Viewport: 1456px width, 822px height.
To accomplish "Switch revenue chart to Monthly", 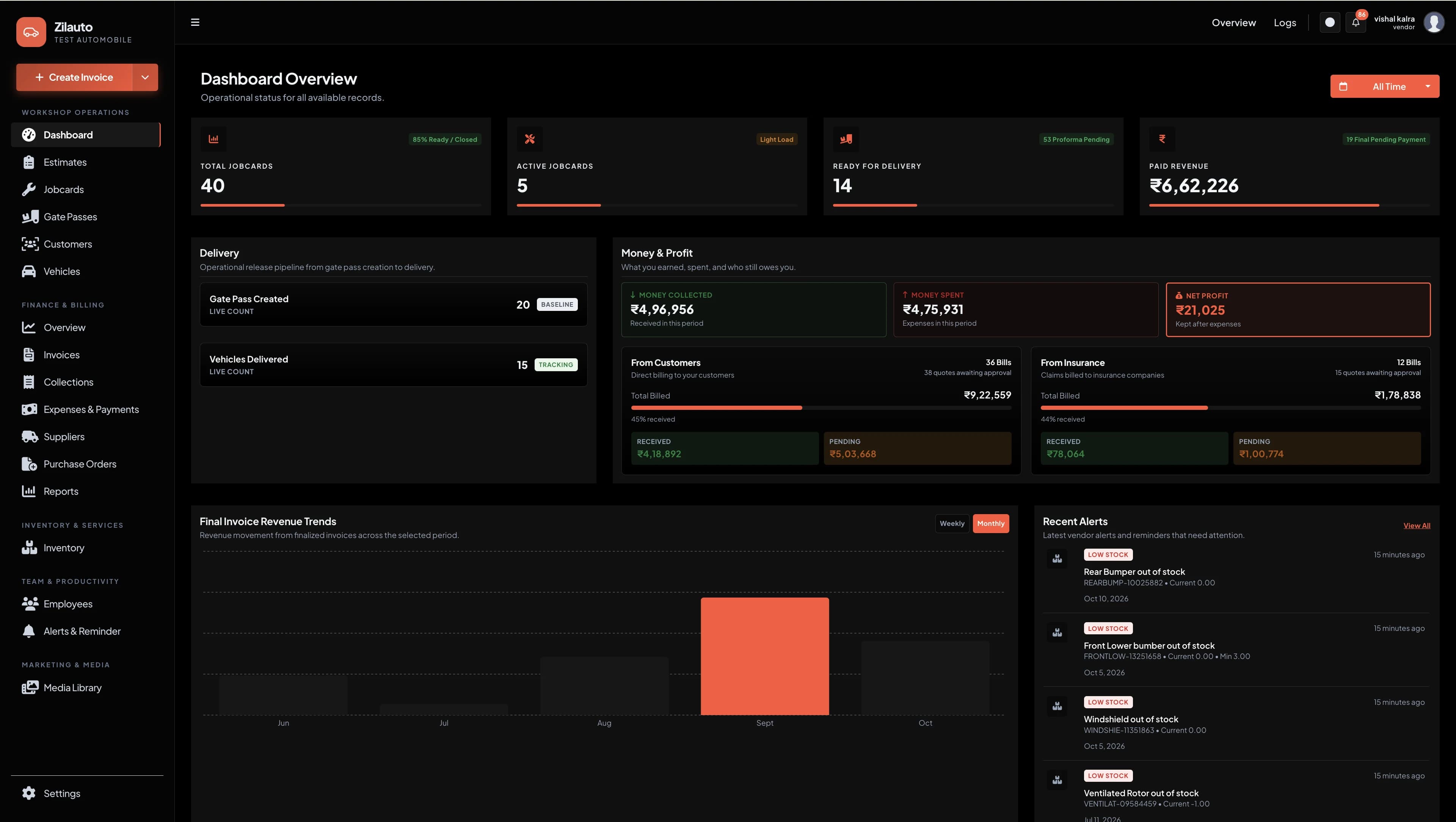I will 991,524.
